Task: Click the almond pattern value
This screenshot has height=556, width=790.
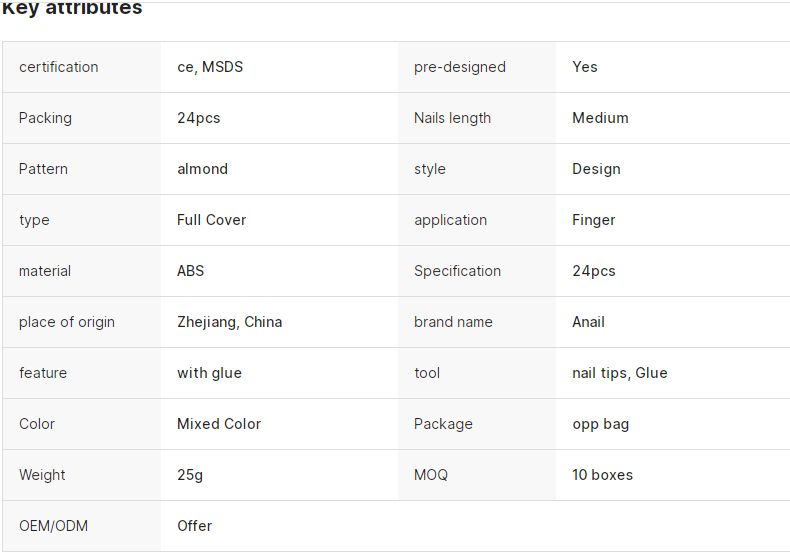Action: [x=202, y=169]
